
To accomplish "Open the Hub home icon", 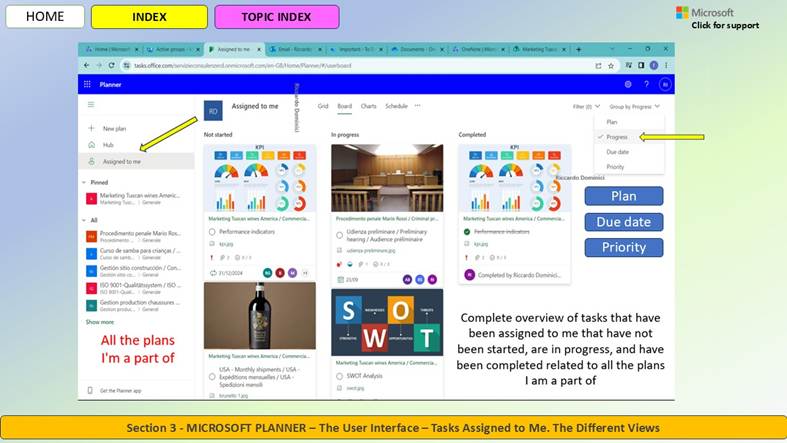I will point(91,144).
